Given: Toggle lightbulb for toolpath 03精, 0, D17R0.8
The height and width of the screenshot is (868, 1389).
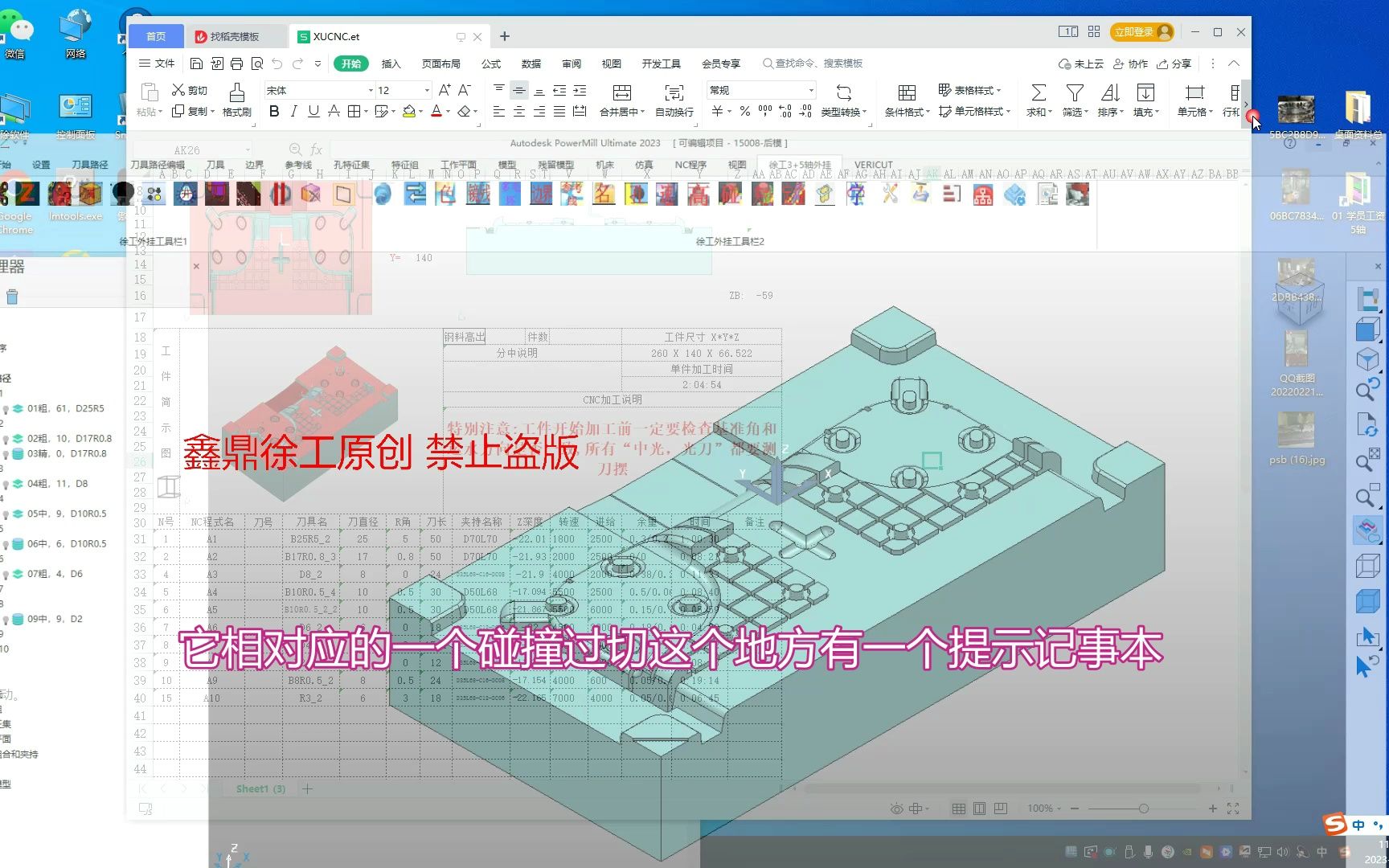Looking at the screenshot, I should click(6, 454).
